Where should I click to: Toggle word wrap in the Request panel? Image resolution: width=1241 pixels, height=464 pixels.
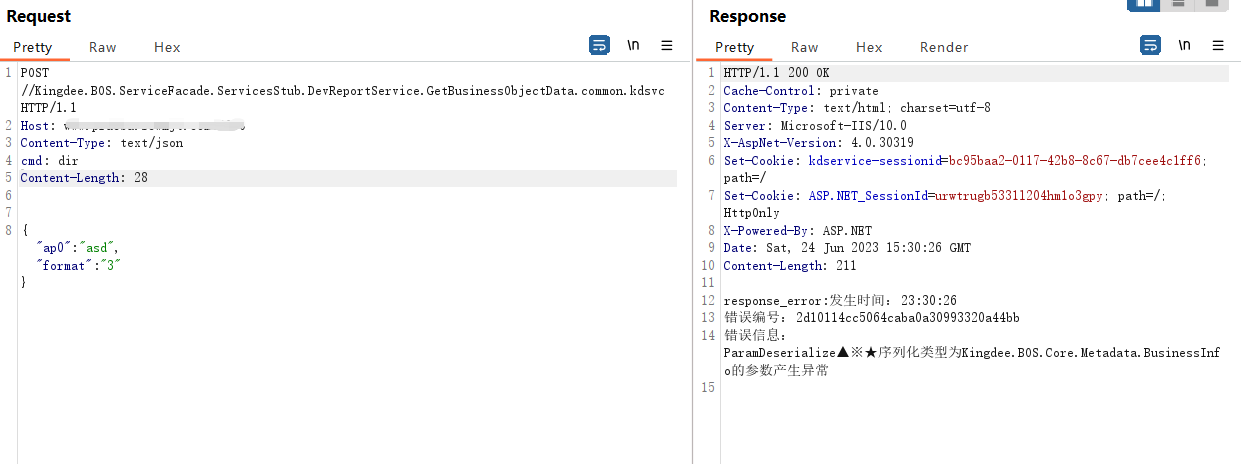click(x=599, y=45)
